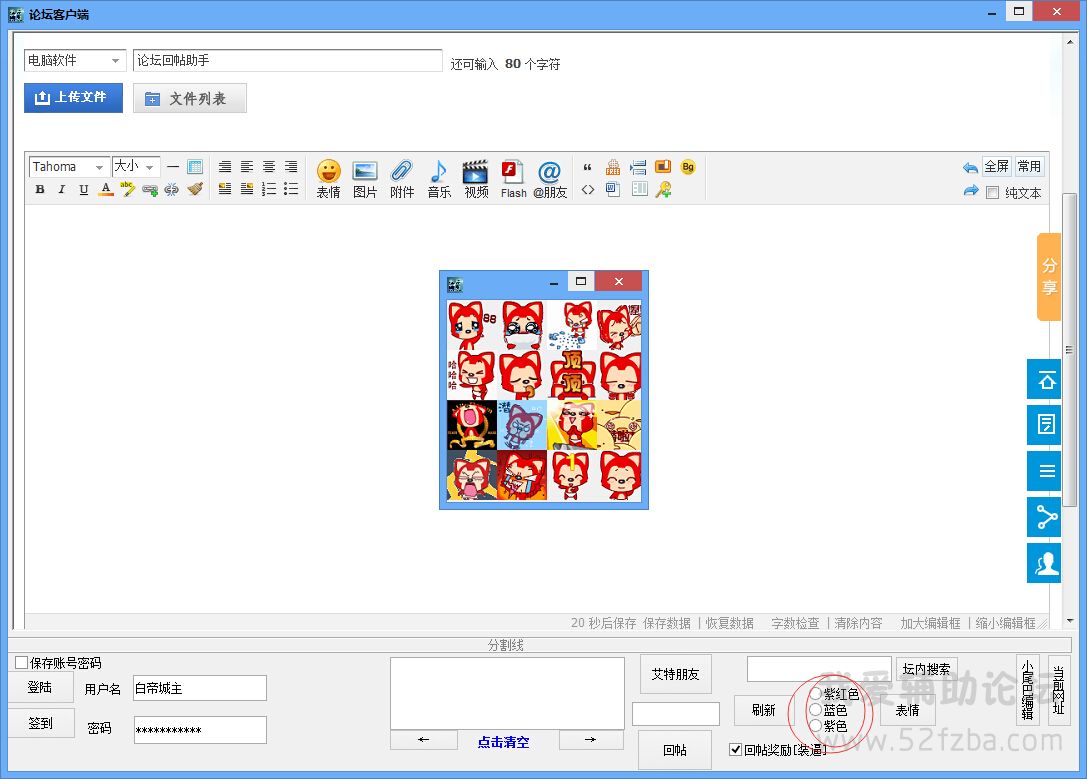Click the 点击清空 clear link
Viewport: 1087px width, 779px height.
(x=503, y=742)
